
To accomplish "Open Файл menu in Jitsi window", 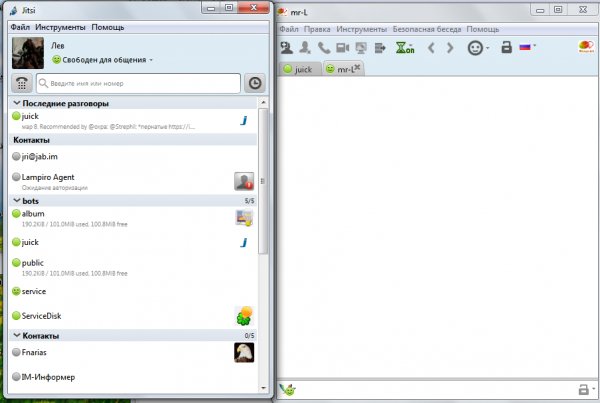I will pos(20,27).
